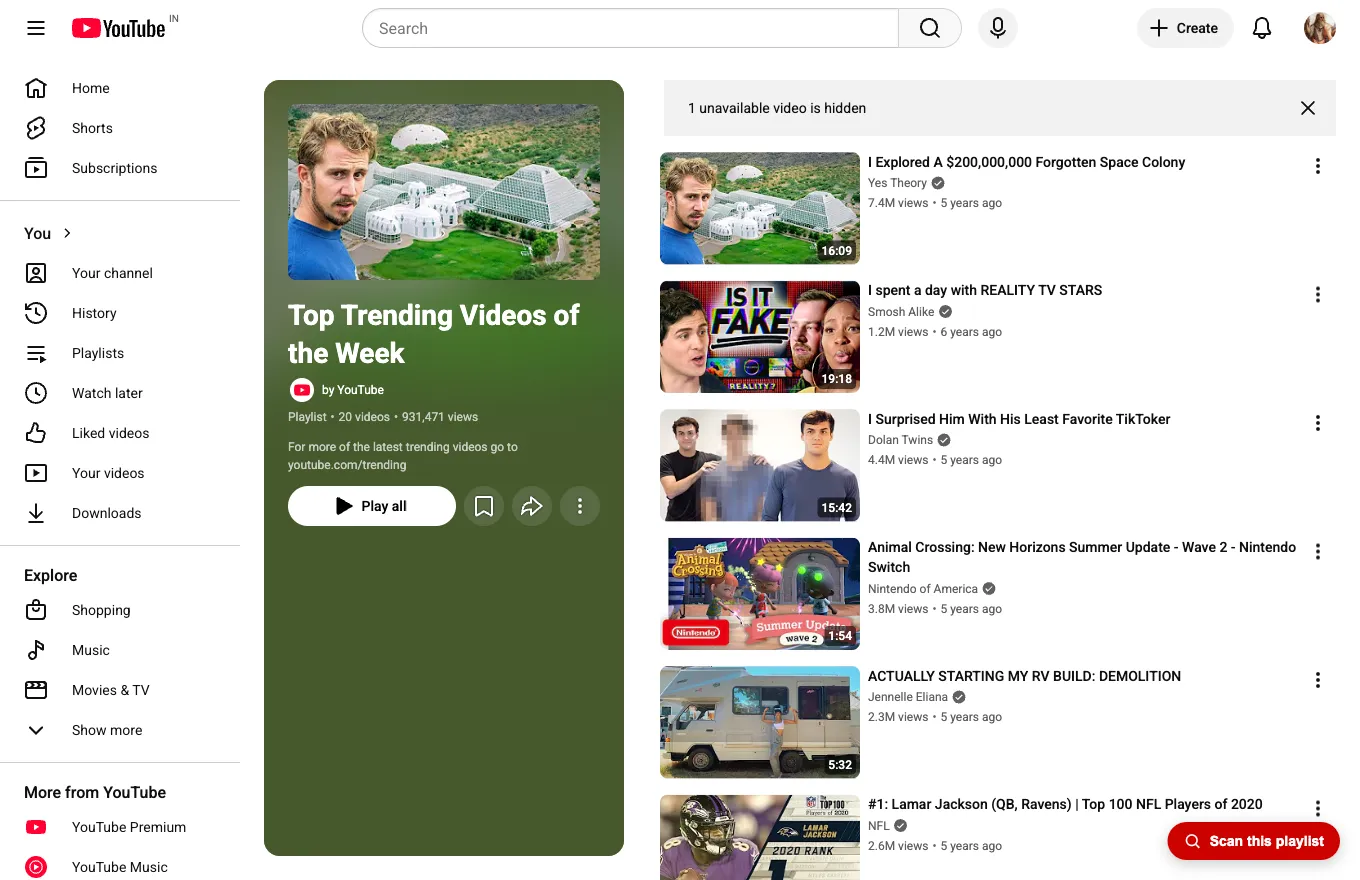This screenshot has width=1360, height=880.
Task: Open the Yes Theory channel link
Action: coord(897,183)
